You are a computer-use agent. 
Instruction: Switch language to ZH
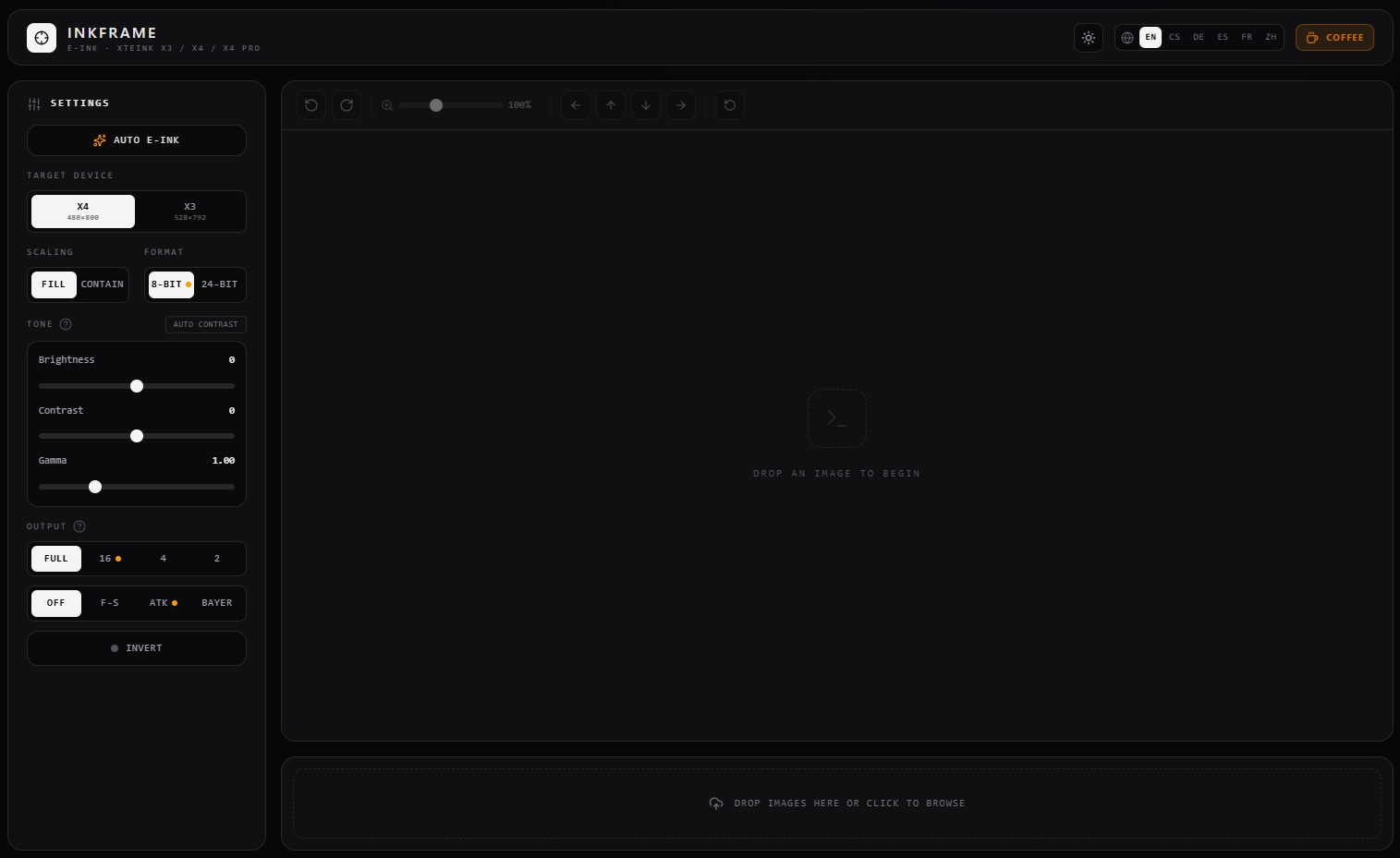pos(1271,38)
